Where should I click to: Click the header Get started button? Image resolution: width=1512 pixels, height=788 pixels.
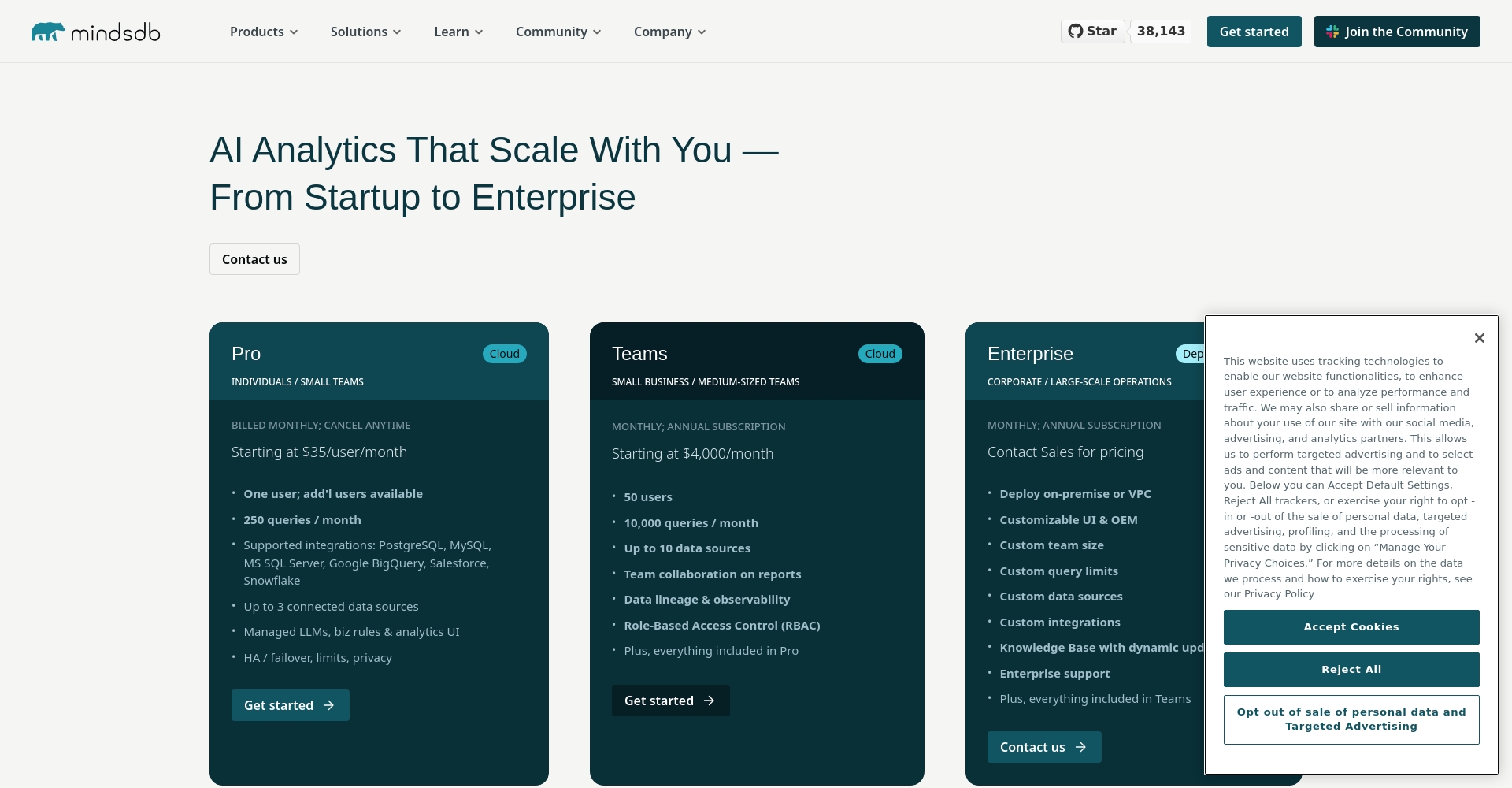(x=1254, y=32)
